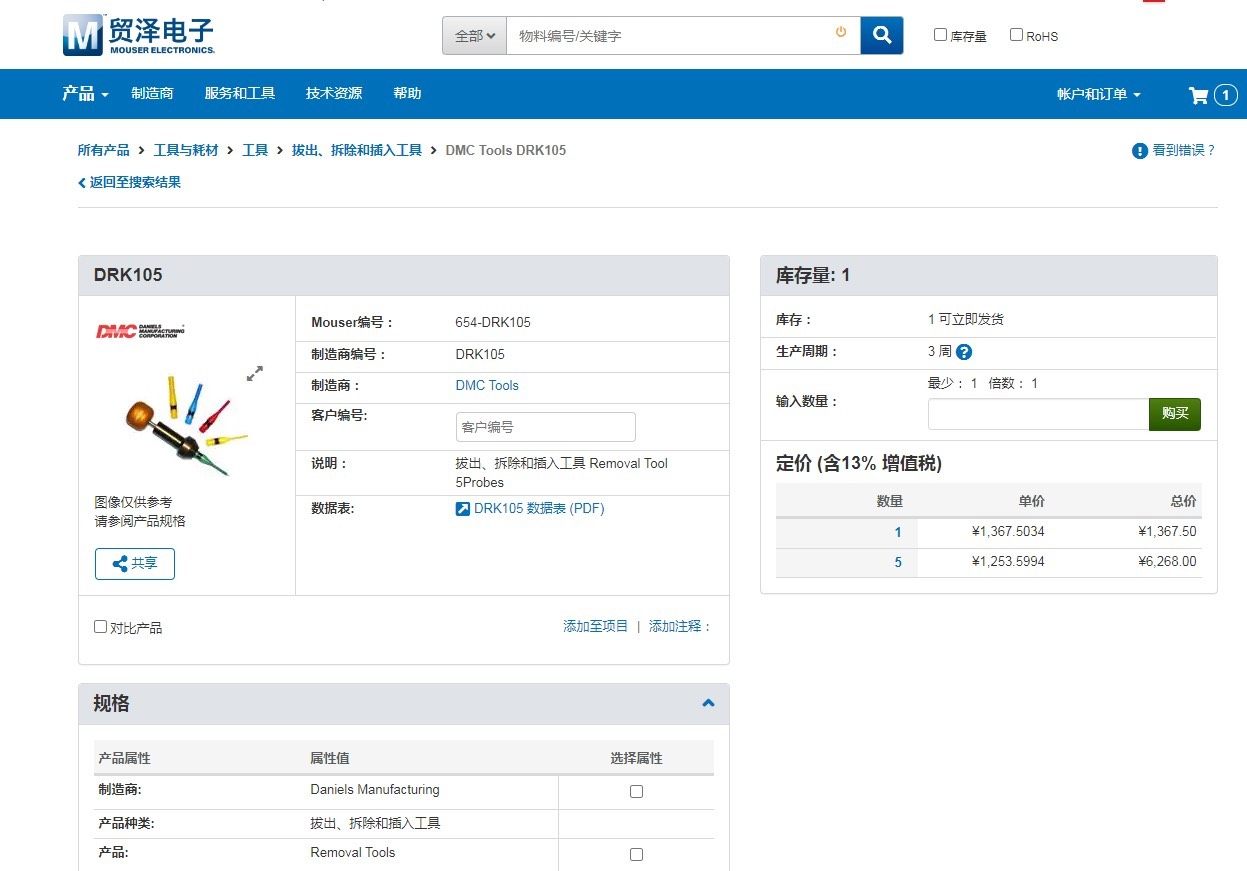Open DRK105 数据表 (PDF) link

click(539, 508)
